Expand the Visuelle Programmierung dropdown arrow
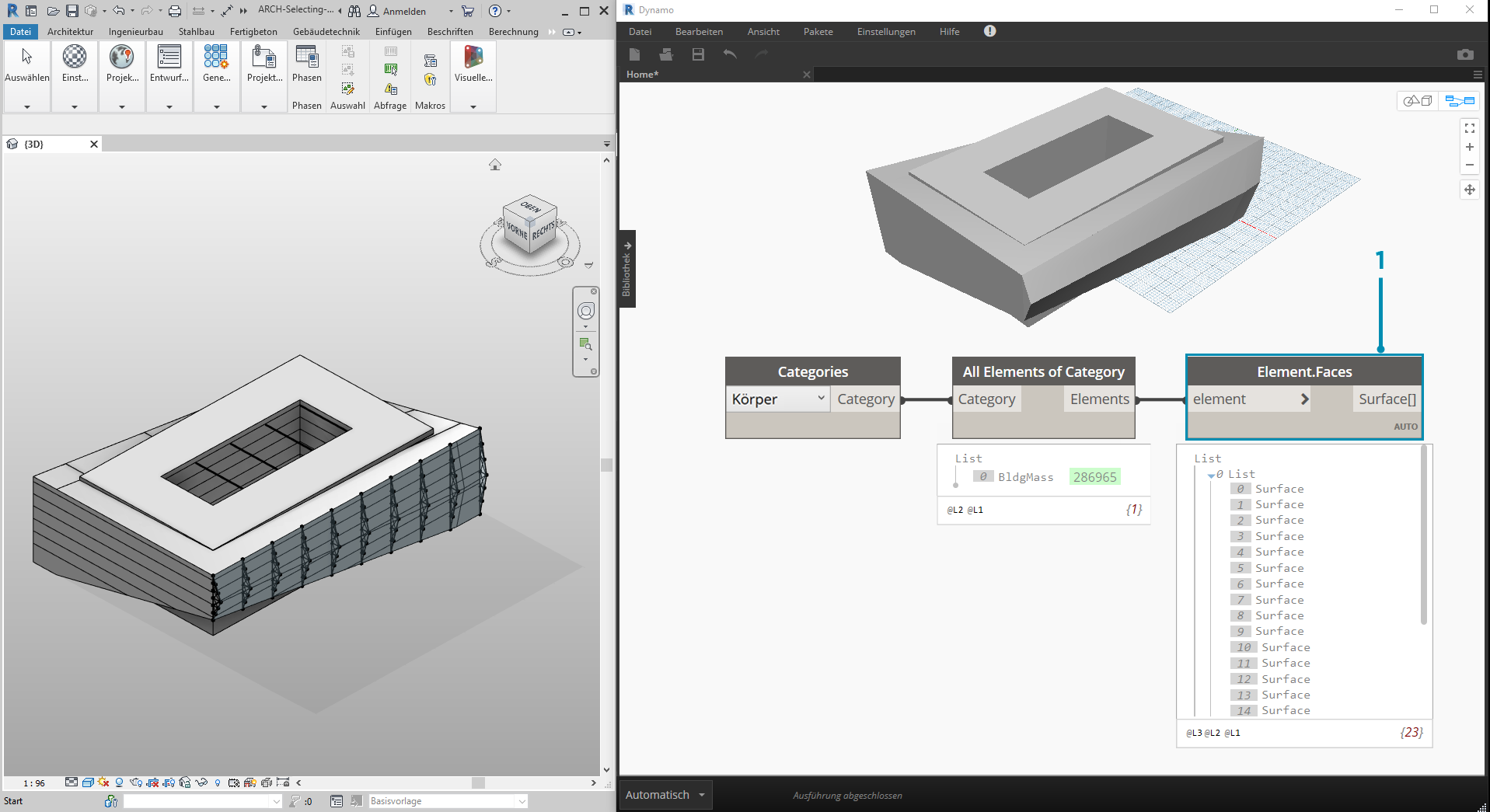 473,106
